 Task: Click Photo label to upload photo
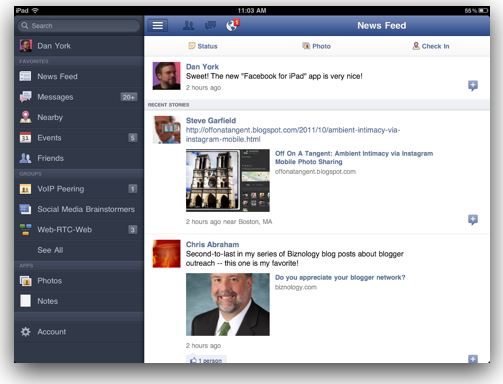tap(321, 46)
